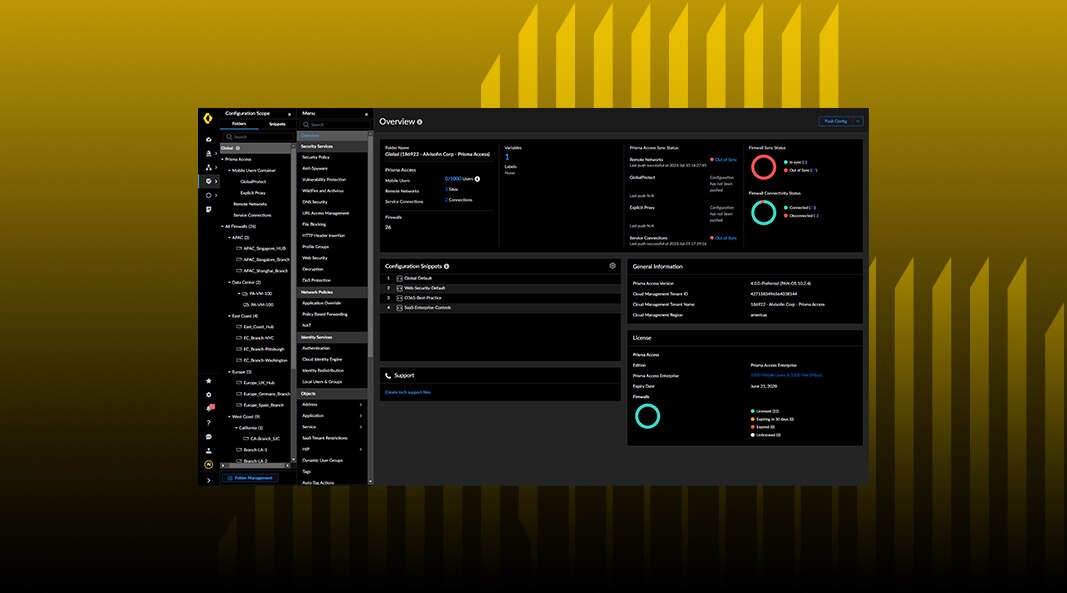Click the info icon next to Overview
Screen dimensions: 1067x593
[x=419, y=122]
